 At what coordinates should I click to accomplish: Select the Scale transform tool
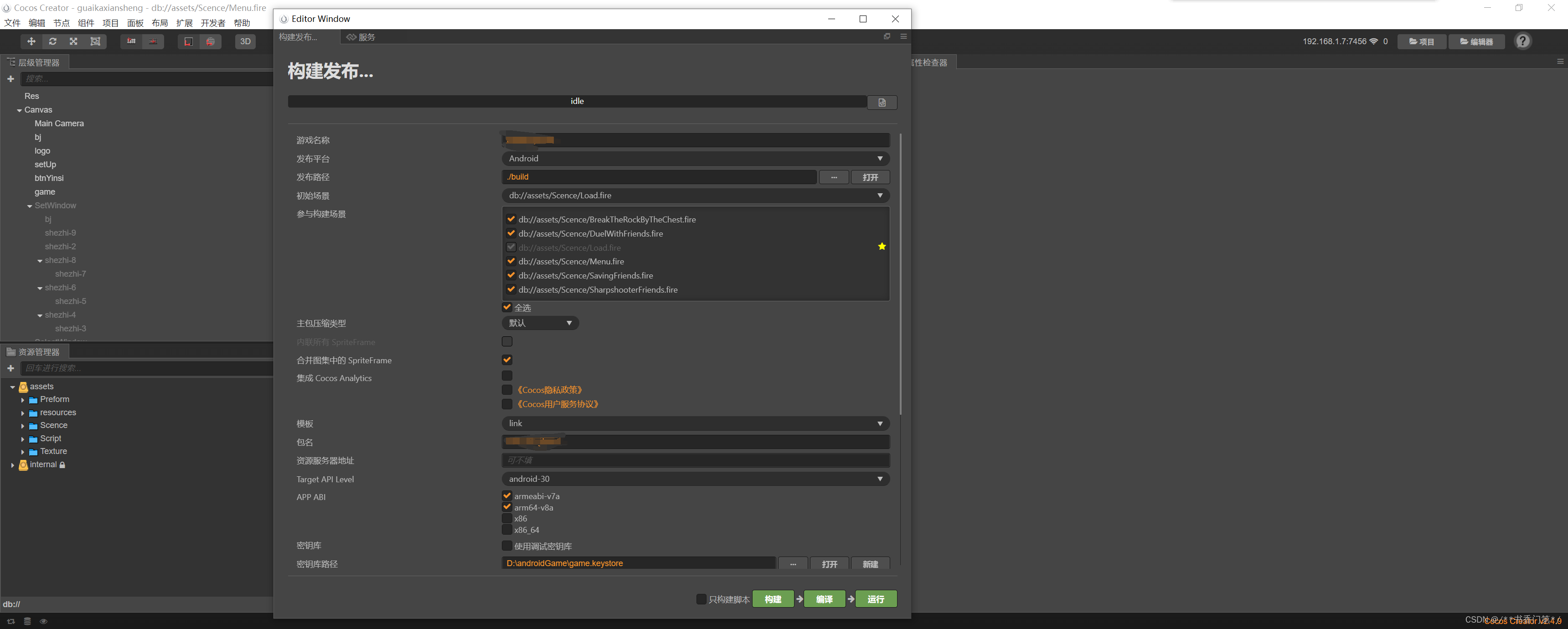tap(74, 41)
